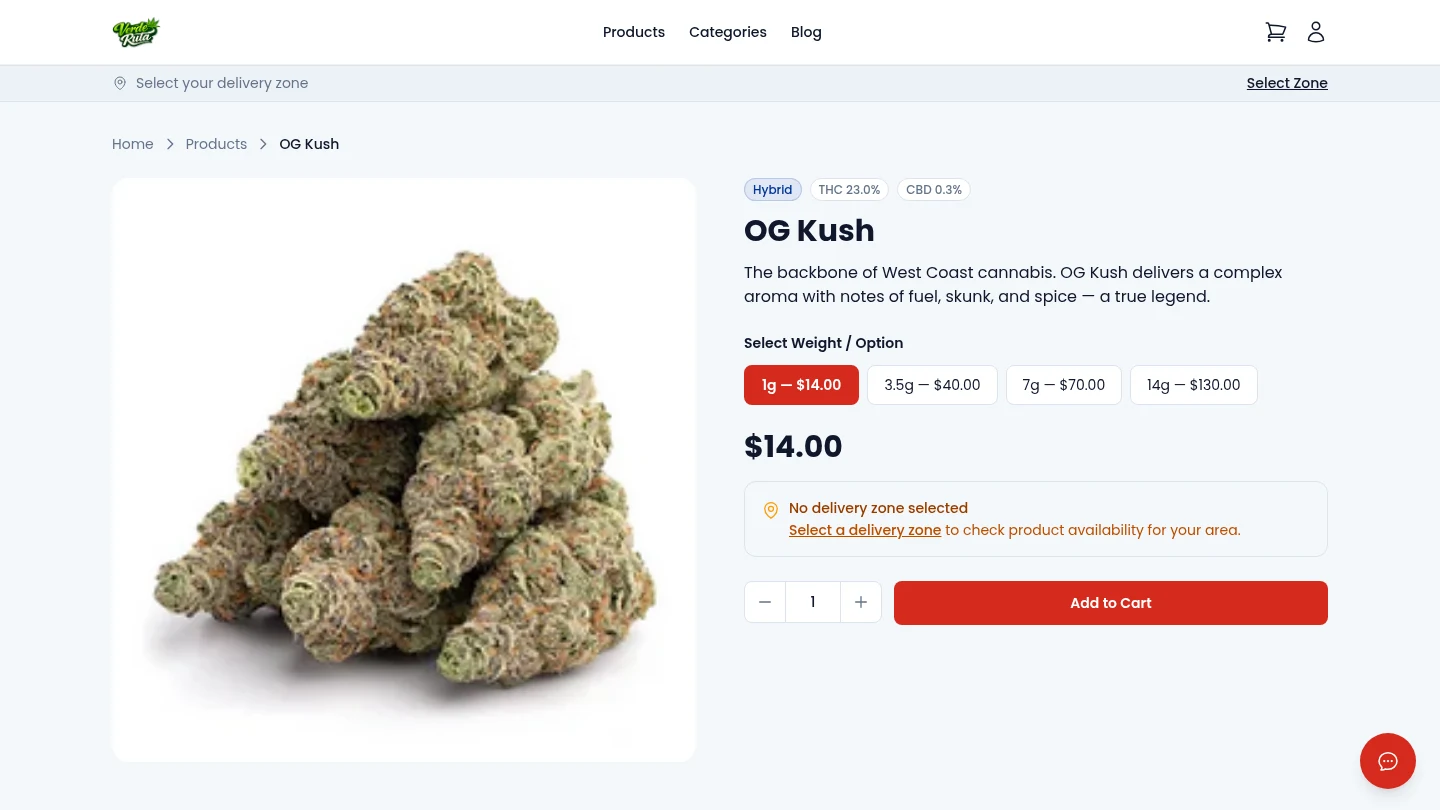The height and width of the screenshot is (810, 1440).
Task: Click the quantity input field
Action: coord(813,602)
